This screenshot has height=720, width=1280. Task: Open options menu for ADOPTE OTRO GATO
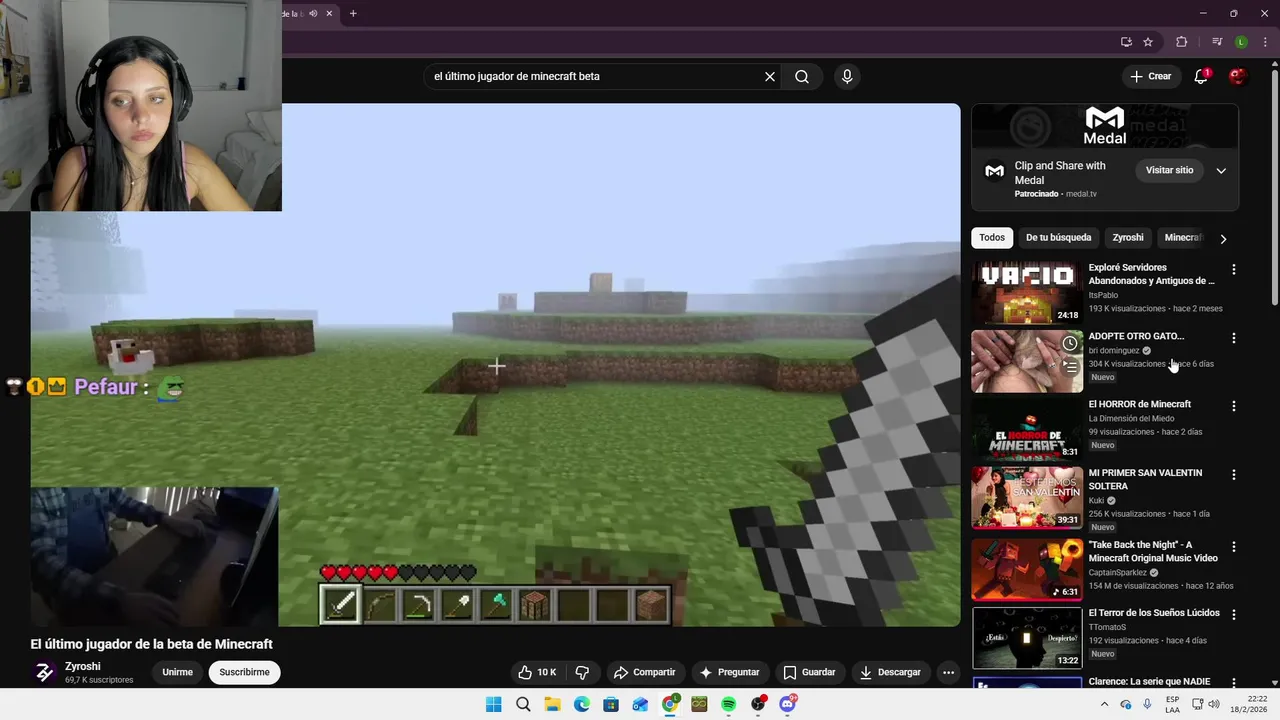tap(1233, 338)
